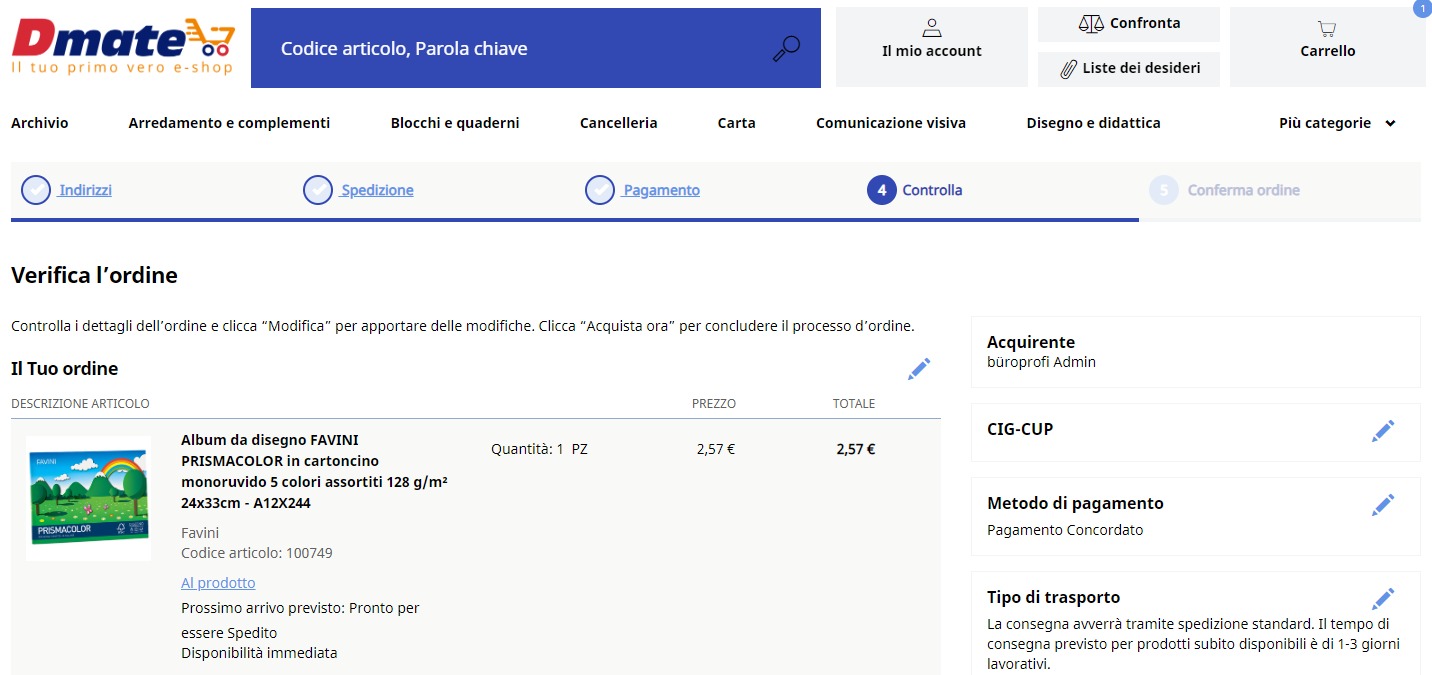The height and width of the screenshot is (675, 1432).
Task: Open the shopping cart icon
Action: click(x=1327, y=29)
